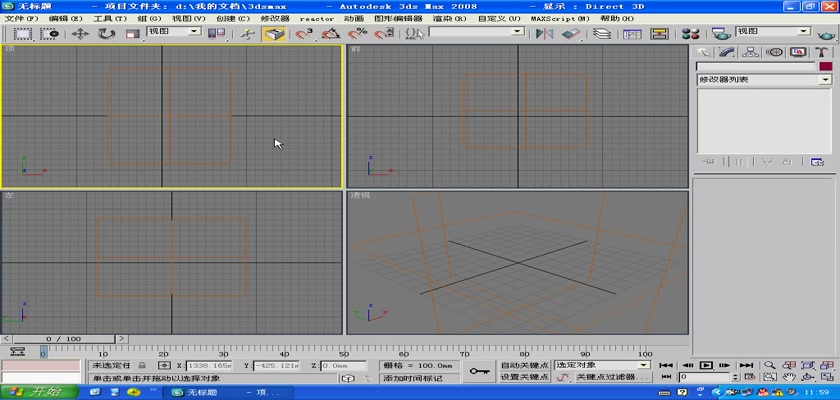Click the object name input field
840x400 pixels.
(x=756, y=66)
